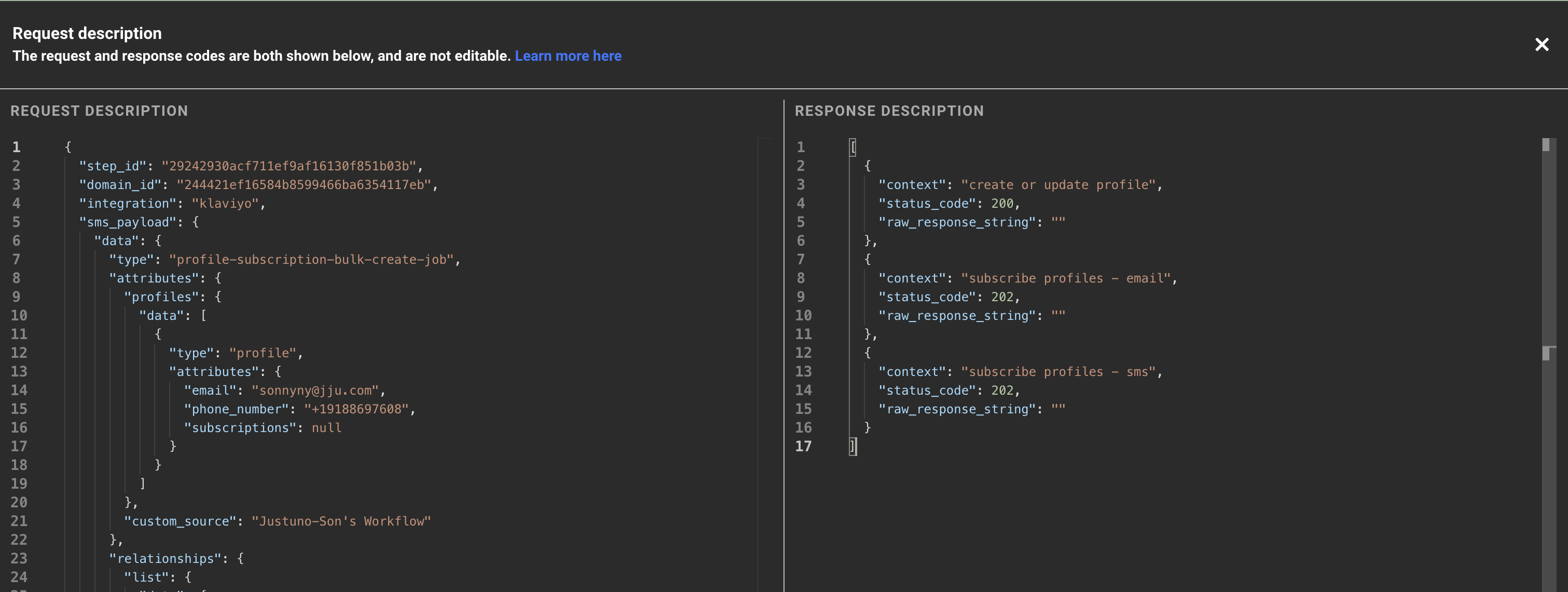Click "subscribe profiles - email" context value
The width and height of the screenshot is (1568, 592).
[1065, 278]
